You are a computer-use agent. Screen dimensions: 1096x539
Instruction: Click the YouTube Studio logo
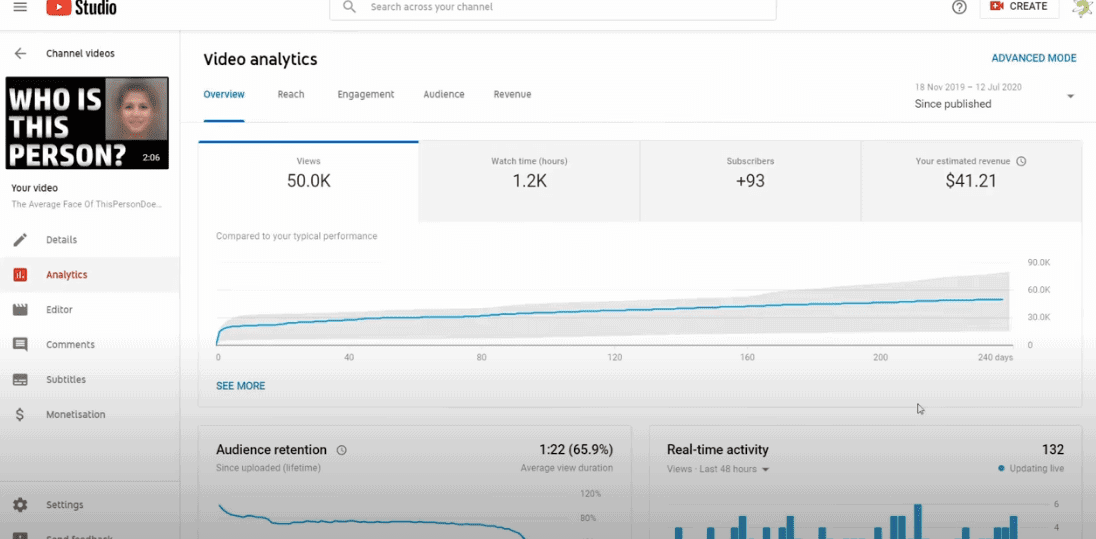click(x=81, y=7)
